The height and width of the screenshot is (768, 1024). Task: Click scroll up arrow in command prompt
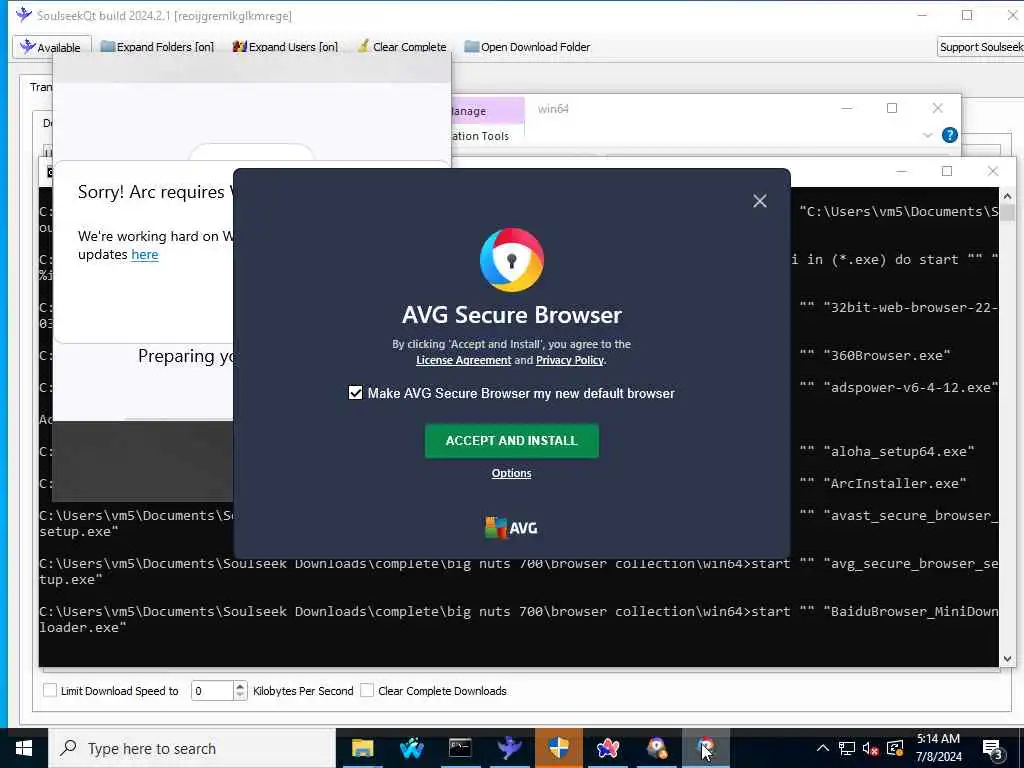(x=1007, y=196)
